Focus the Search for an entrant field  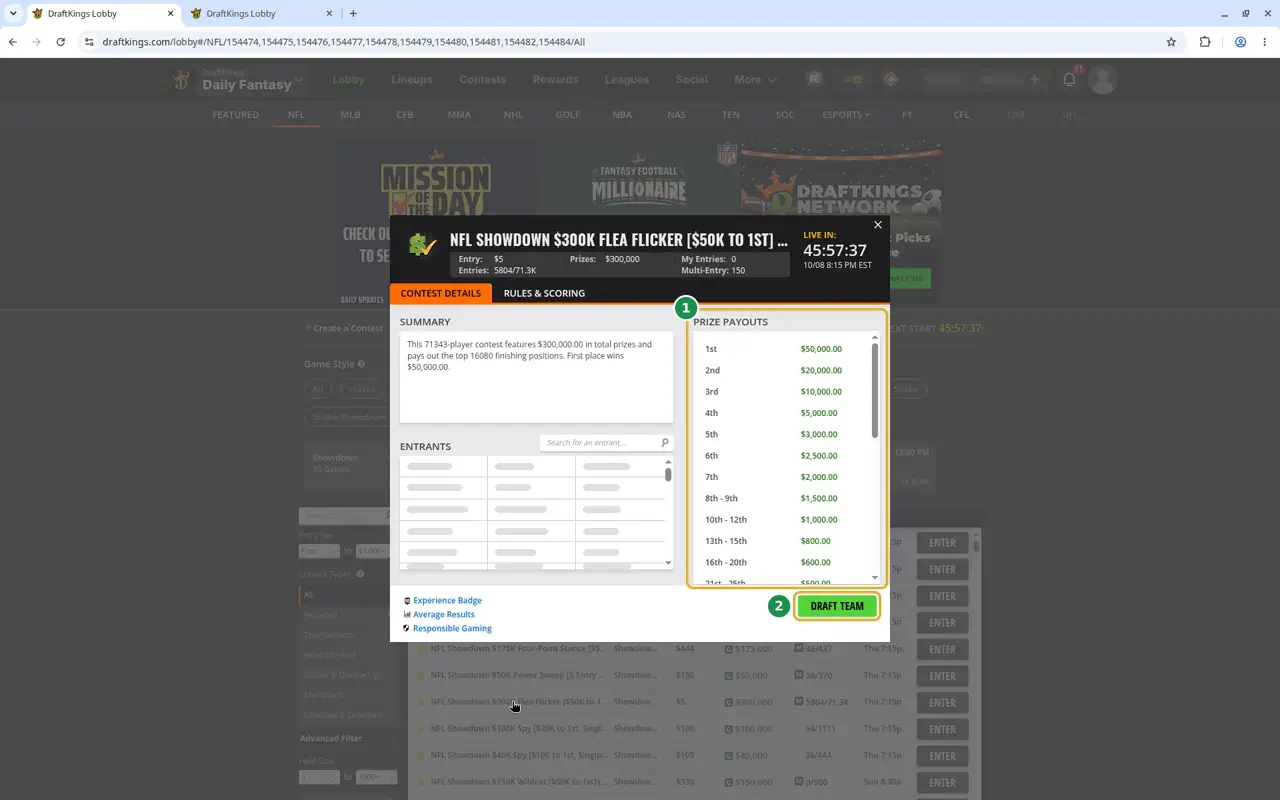pyautogui.click(x=606, y=443)
